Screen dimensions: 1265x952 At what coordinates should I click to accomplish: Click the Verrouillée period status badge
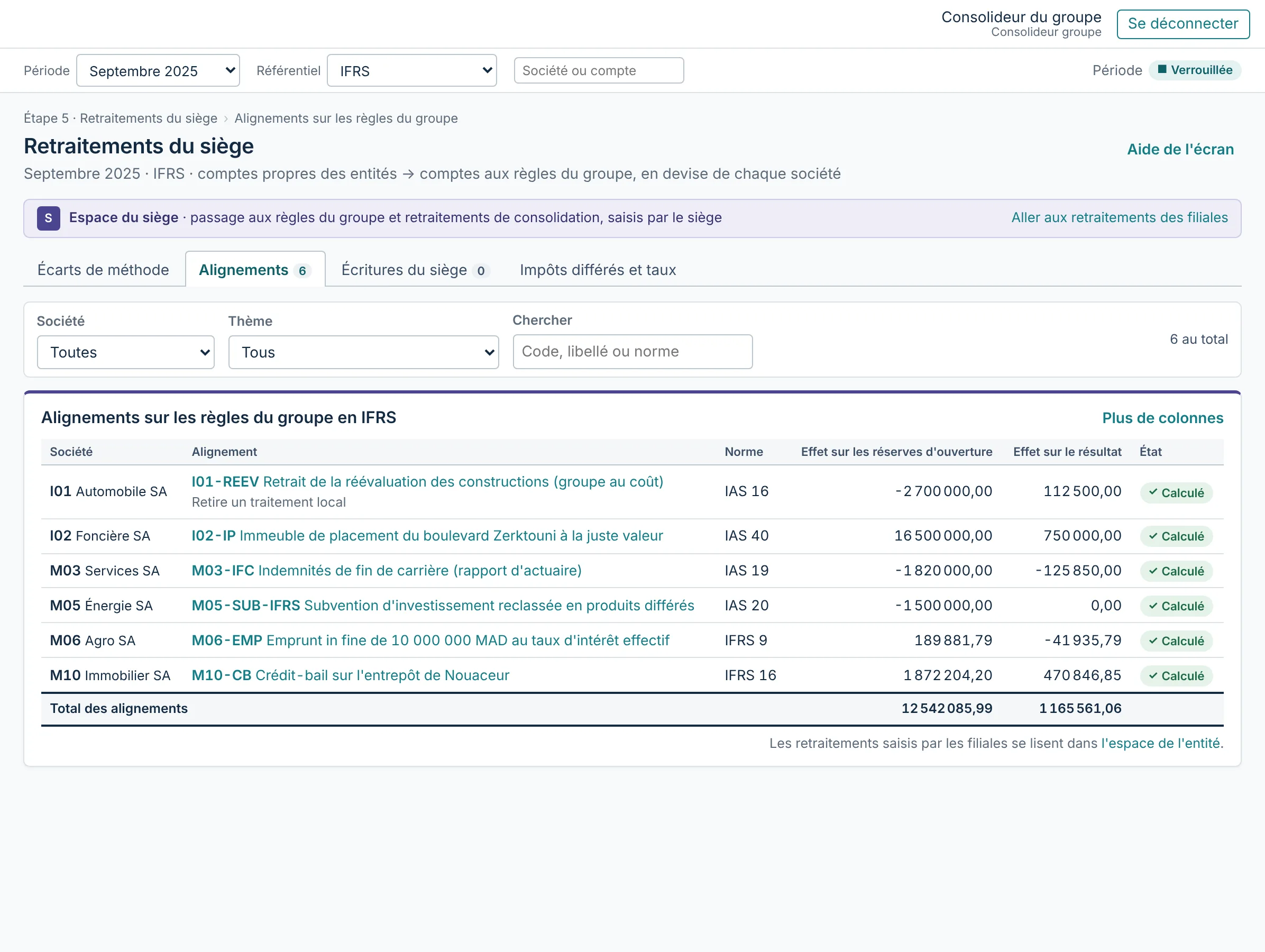click(1195, 70)
